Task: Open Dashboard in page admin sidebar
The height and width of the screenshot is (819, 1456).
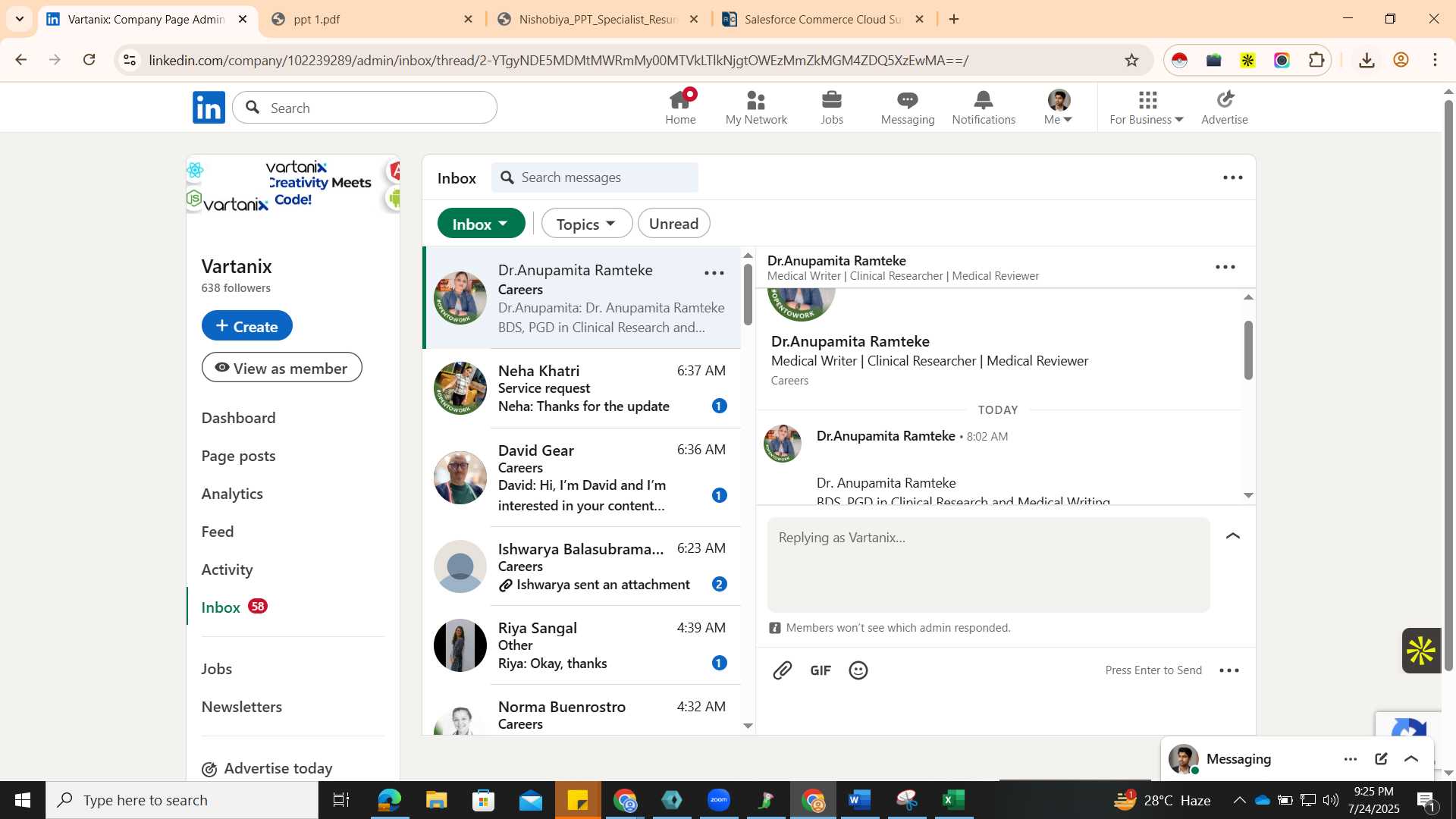Action: pos(238,418)
